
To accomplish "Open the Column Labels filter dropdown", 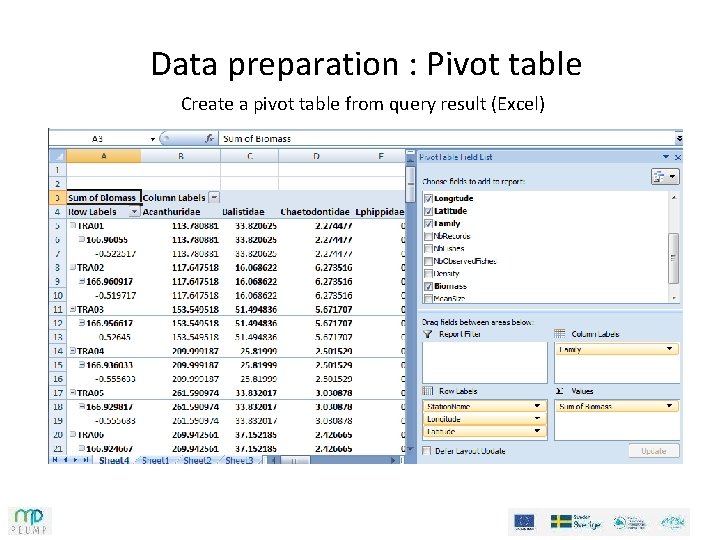I will 214,197.
